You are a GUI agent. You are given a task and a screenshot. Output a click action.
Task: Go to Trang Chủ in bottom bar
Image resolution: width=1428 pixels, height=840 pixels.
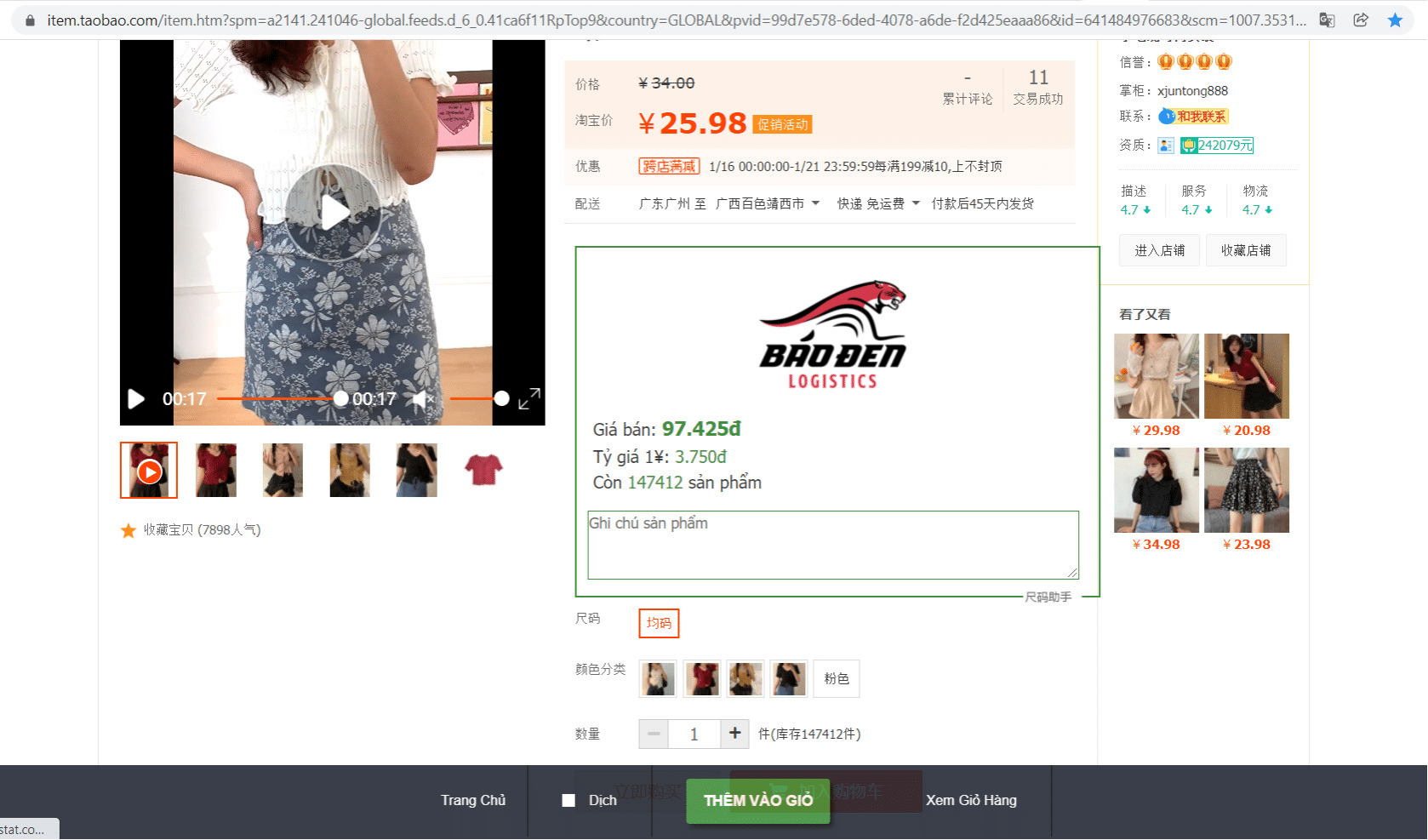click(x=472, y=800)
